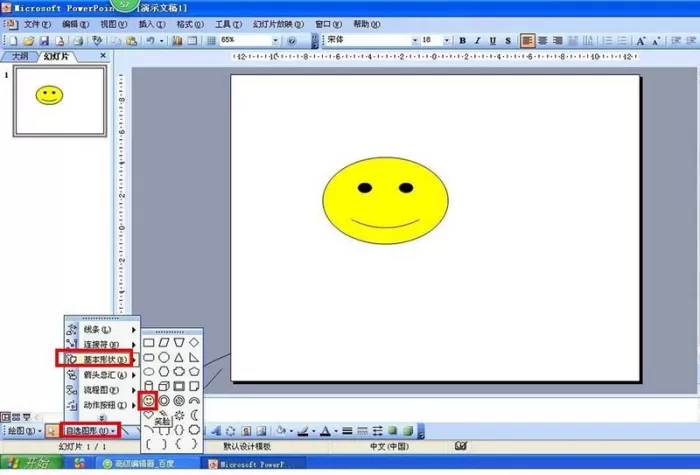The image size is (700, 475).
Task: Select the smiley face shape
Action: click(148, 400)
